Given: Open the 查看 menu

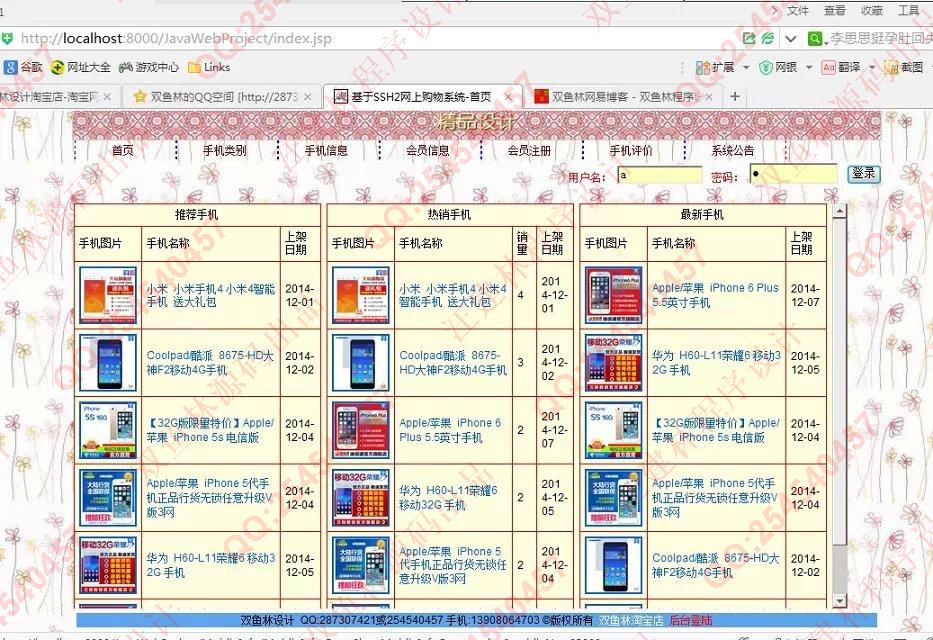Looking at the screenshot, I should tap(834, 10).
